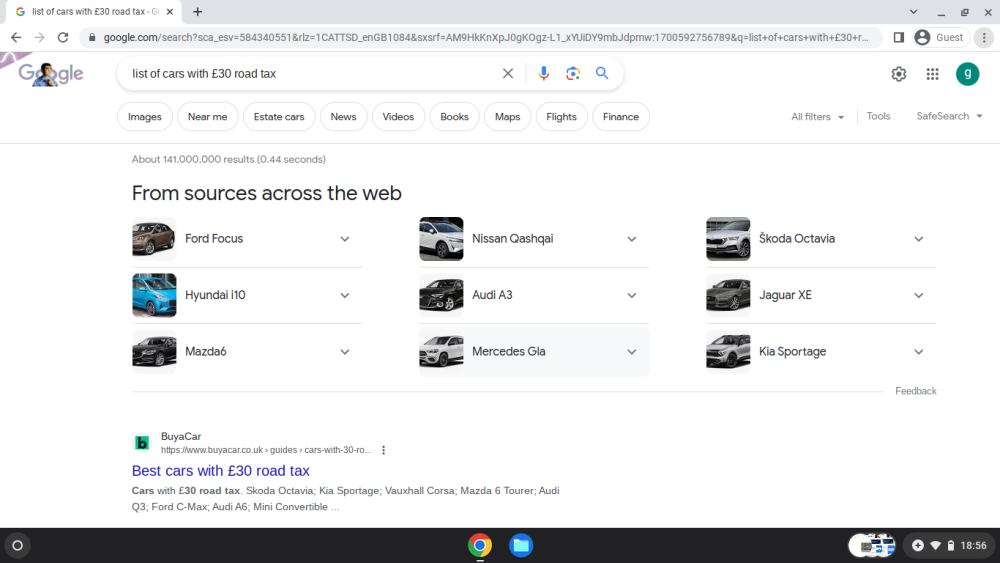Image resolution: width=1000 pixels, height=563 pixels.
Task: Focus the Google search input field
Action: 312,74
